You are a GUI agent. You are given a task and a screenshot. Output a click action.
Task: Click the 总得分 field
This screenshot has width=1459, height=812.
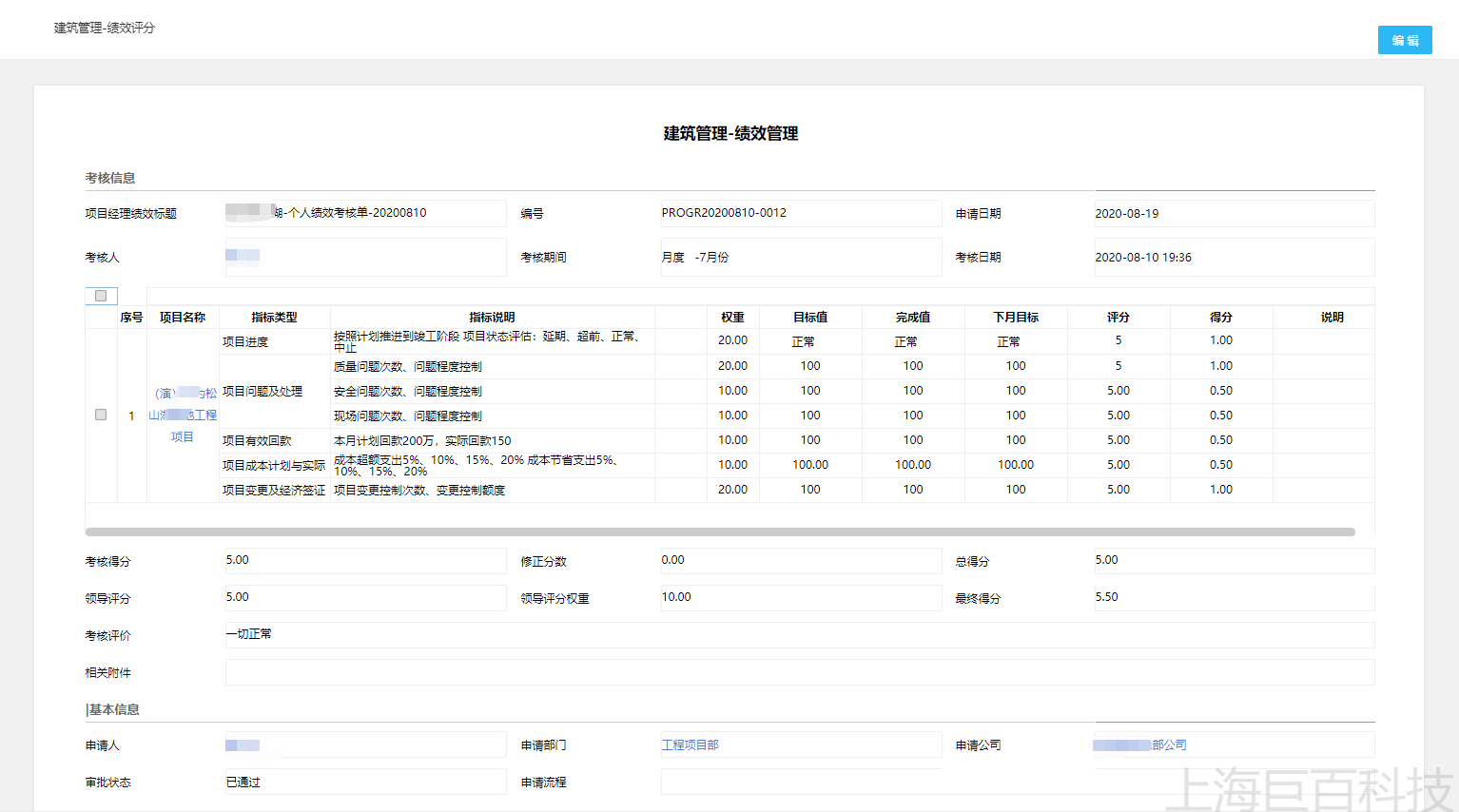1235,560
